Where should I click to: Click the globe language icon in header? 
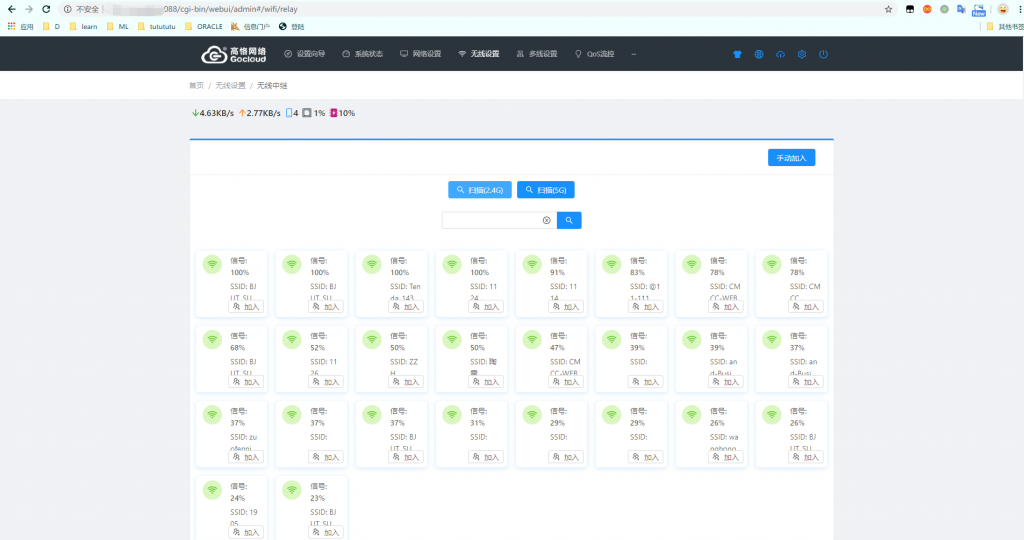pyautogui.click(x=759, y=54)
